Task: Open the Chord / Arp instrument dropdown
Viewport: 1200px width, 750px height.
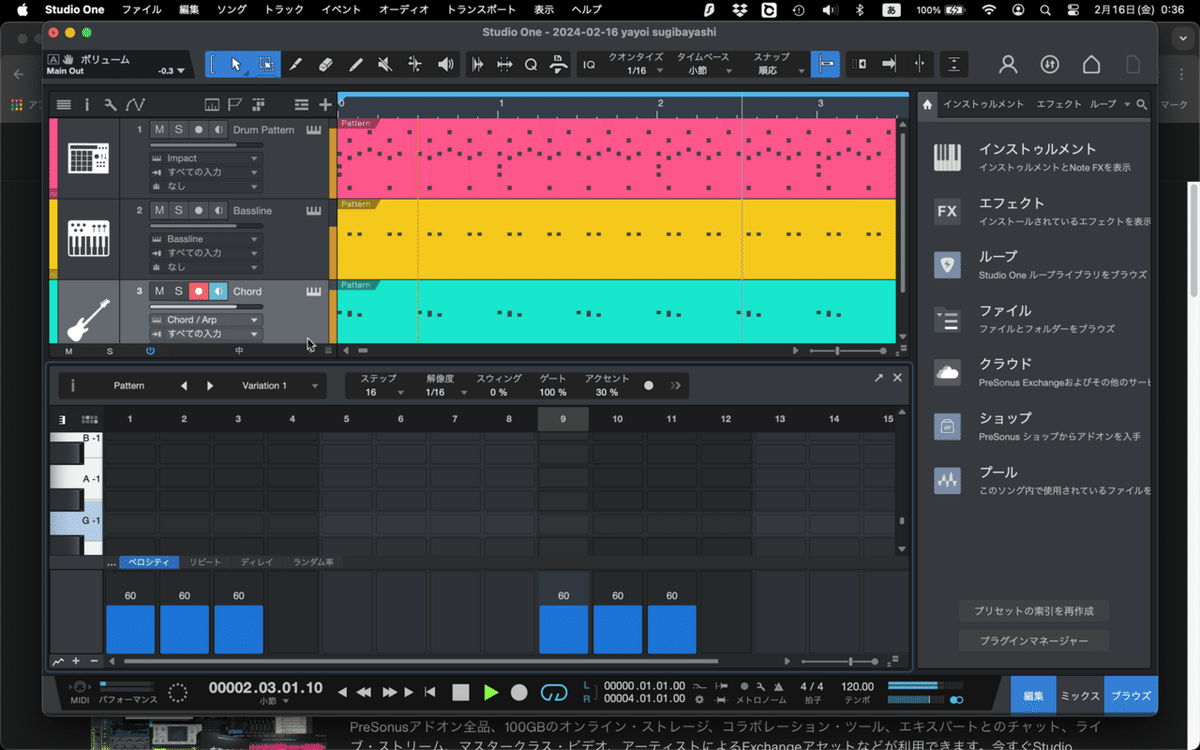Action: (205, 320)
